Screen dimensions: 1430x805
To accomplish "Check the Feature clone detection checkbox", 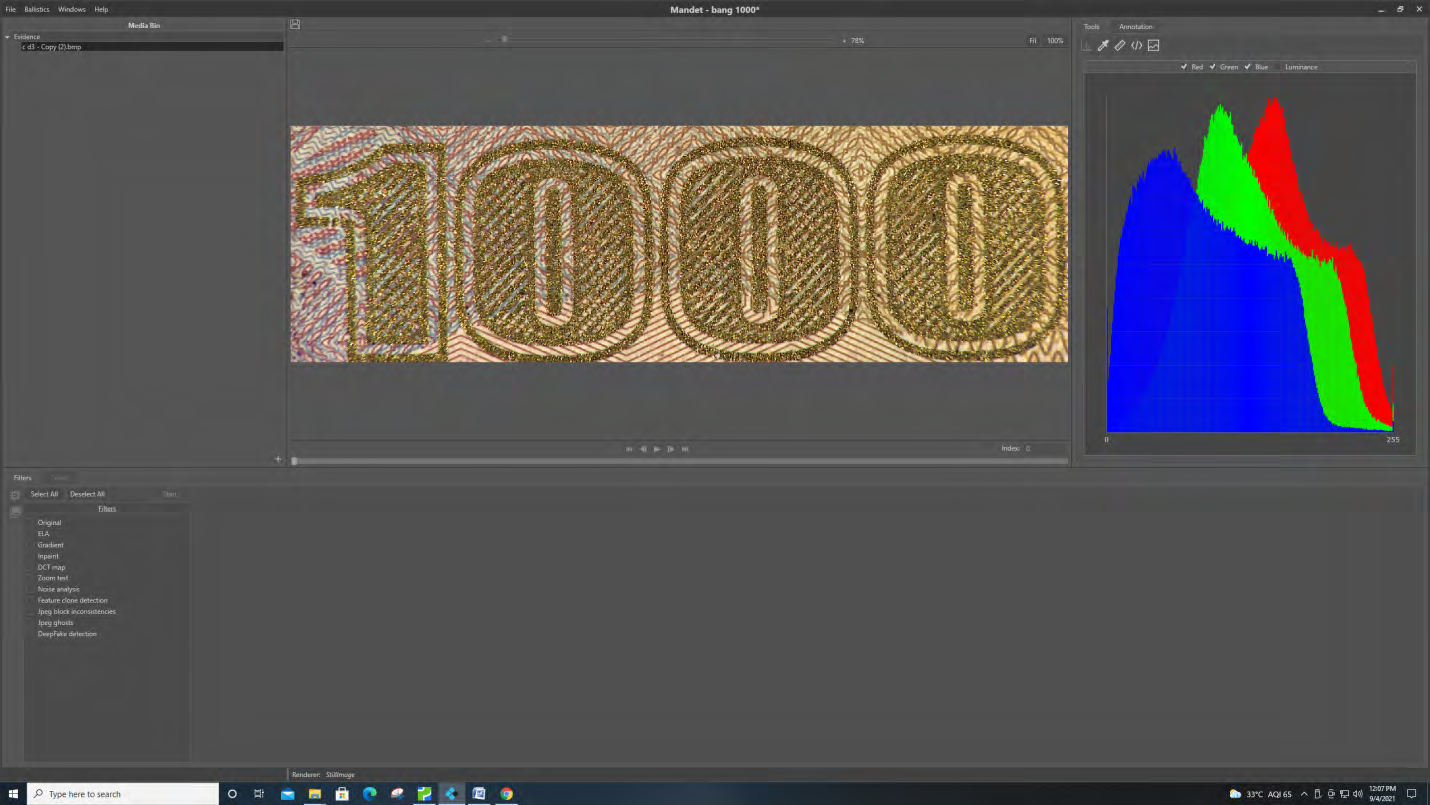I will coord(31,600).
